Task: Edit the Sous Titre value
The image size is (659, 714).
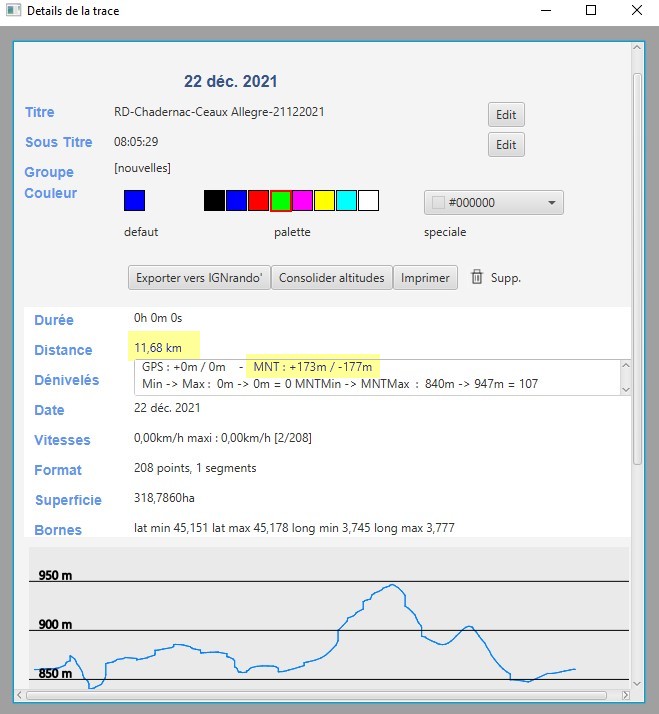Action: [506, 145]
